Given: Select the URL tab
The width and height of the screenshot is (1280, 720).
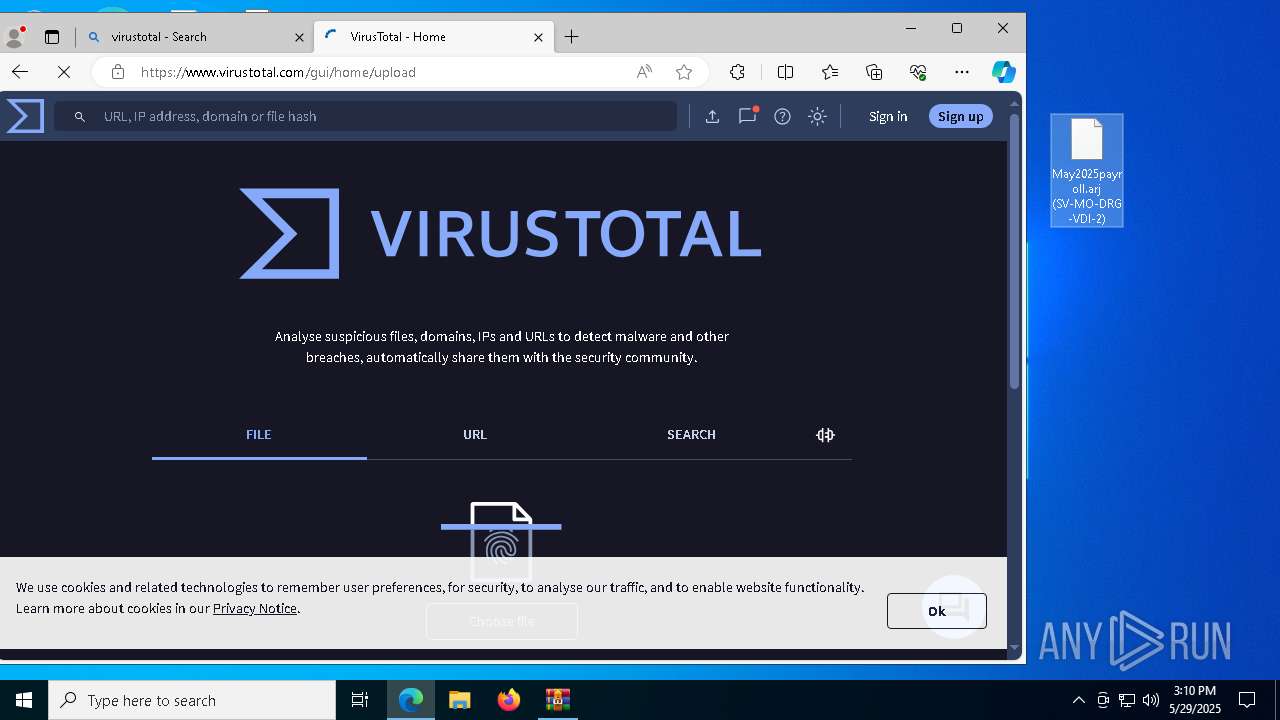Looking at the screenshot, I should pos(475,435).
